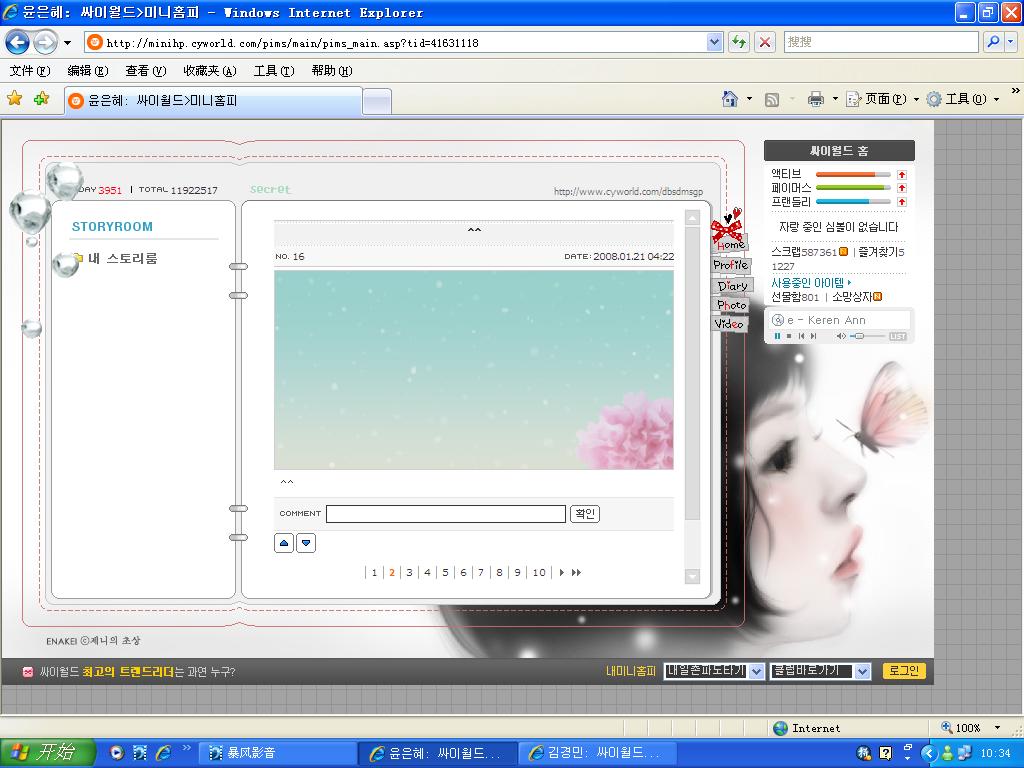Image resolution: width=1024 pixels, height=768 pixels.
Task: Open the music player LIST button
Action: tap(898, 336)
